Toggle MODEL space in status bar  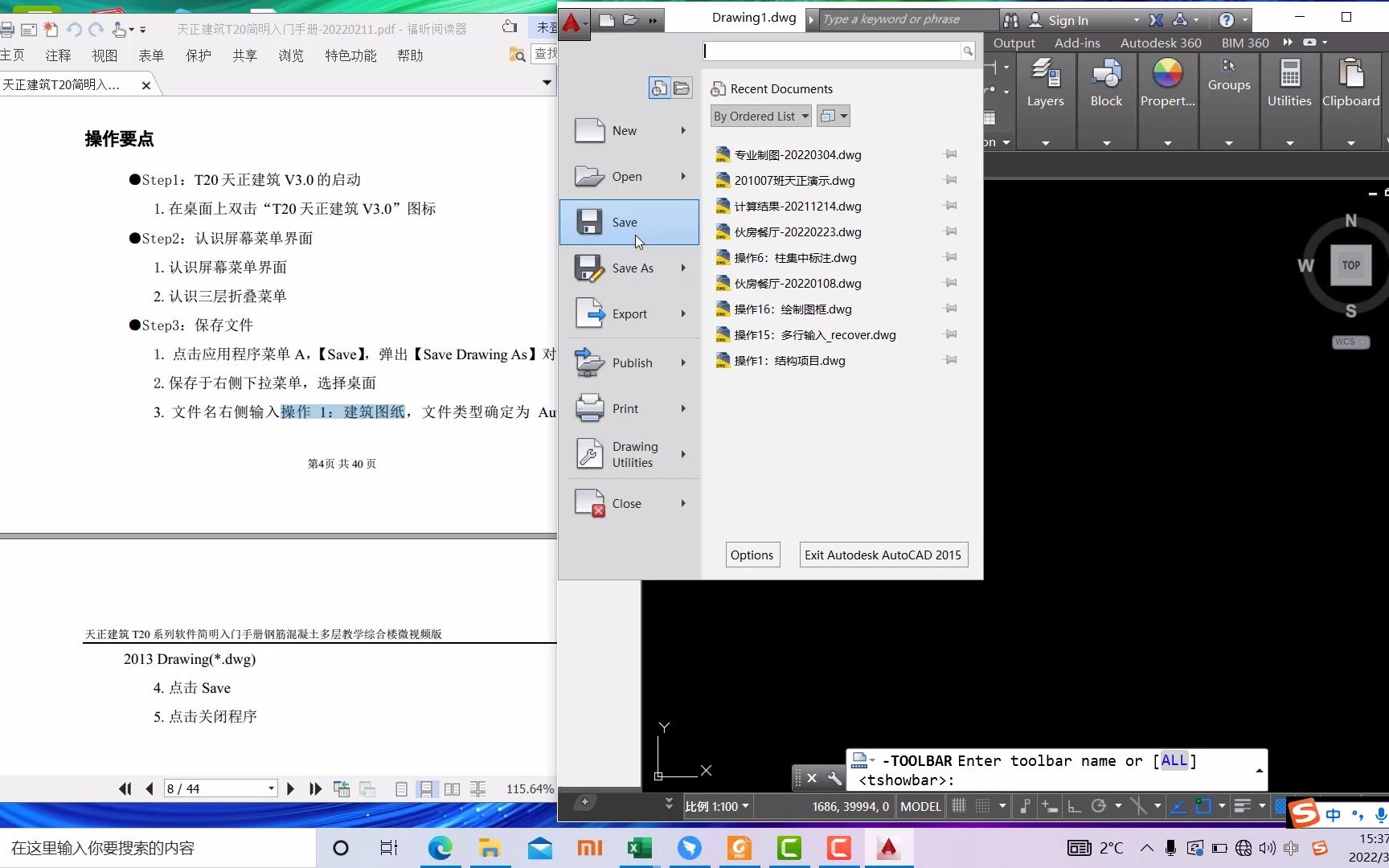click(x=920, y=806)
